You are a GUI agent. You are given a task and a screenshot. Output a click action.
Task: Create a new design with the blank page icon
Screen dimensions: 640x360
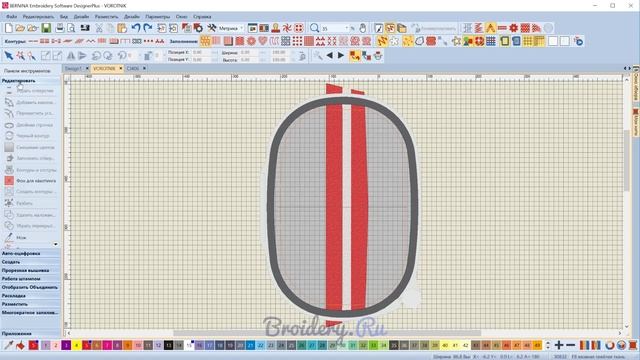point(9,28)
